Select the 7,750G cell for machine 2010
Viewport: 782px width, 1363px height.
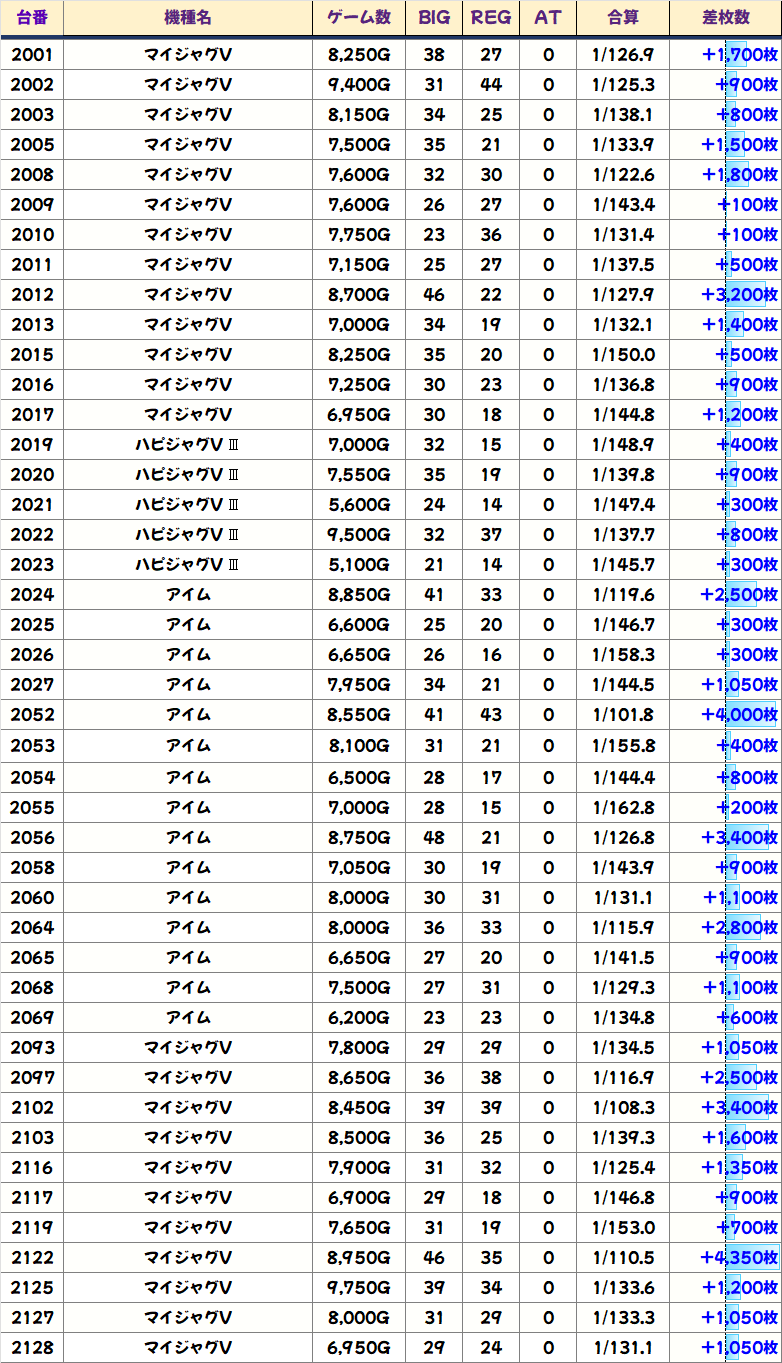coord(359,235)
